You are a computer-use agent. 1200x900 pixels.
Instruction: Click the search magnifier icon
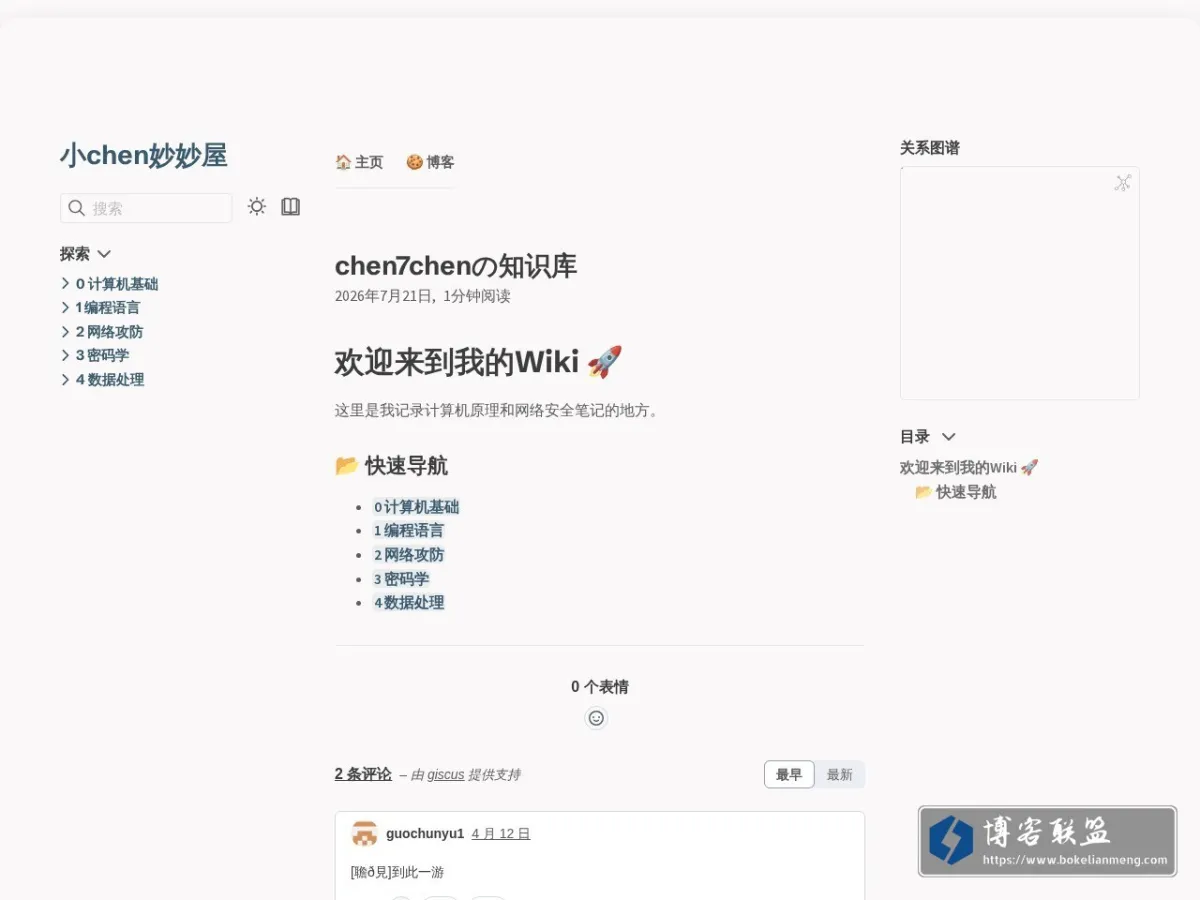click(x=76, y=208)
